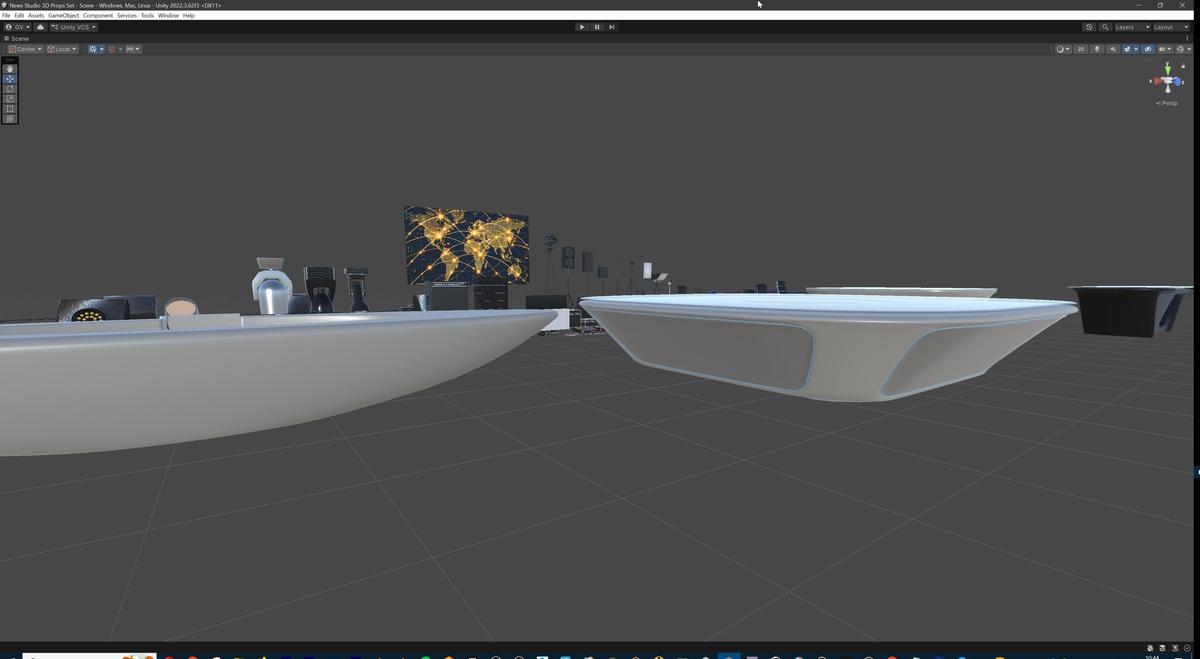The height and width of the screenshot is (659, 1200).
Task: Select the Scene tab
Action: coord(17,38)
